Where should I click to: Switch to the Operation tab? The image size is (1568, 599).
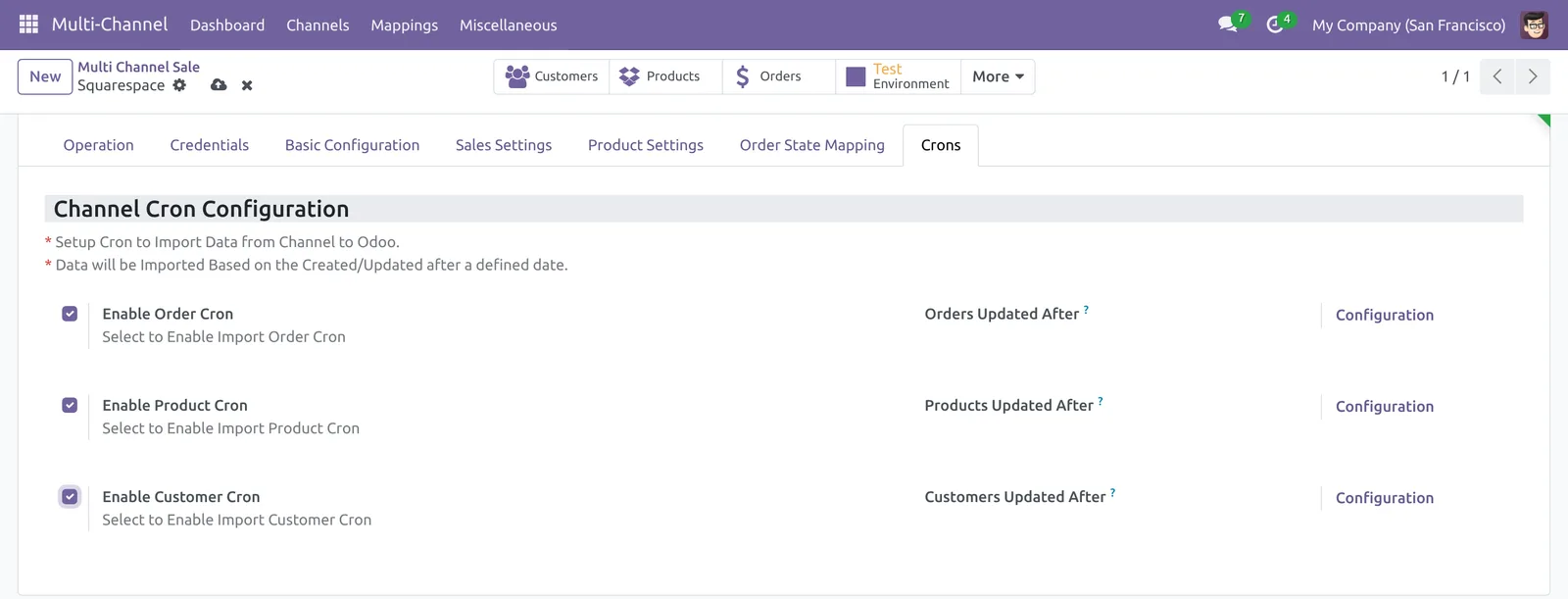click(98, 145)
